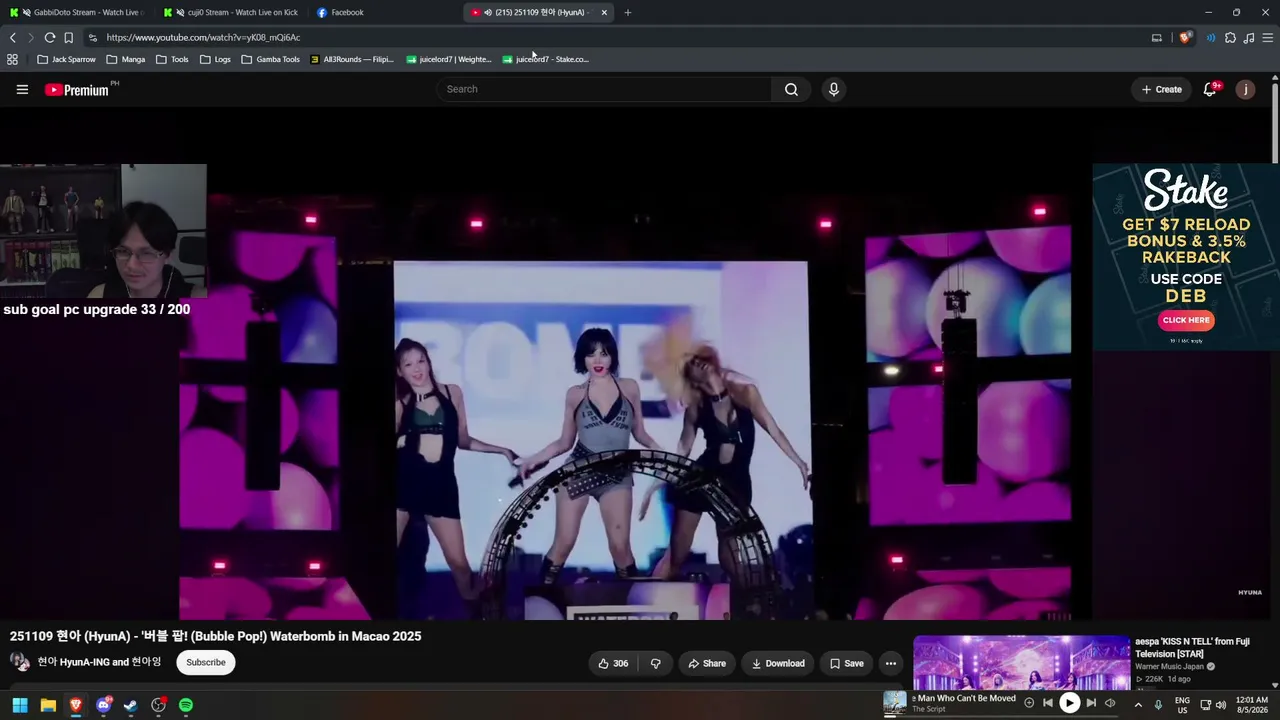Screen dimensions: 1280x720
Task: Go to YouTube Premium home logo
Action: tap(77, 90)
